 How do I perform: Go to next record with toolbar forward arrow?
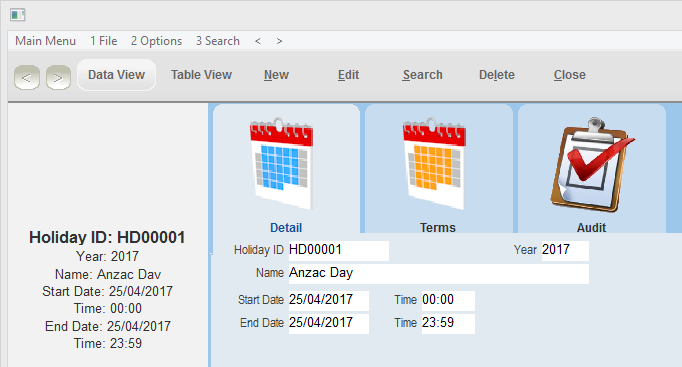tap(58, 77)
